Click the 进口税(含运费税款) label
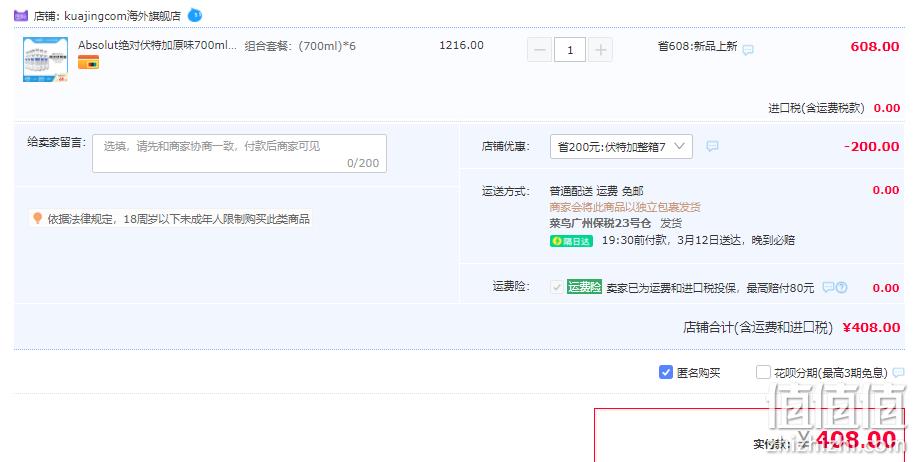 (816, 108)
